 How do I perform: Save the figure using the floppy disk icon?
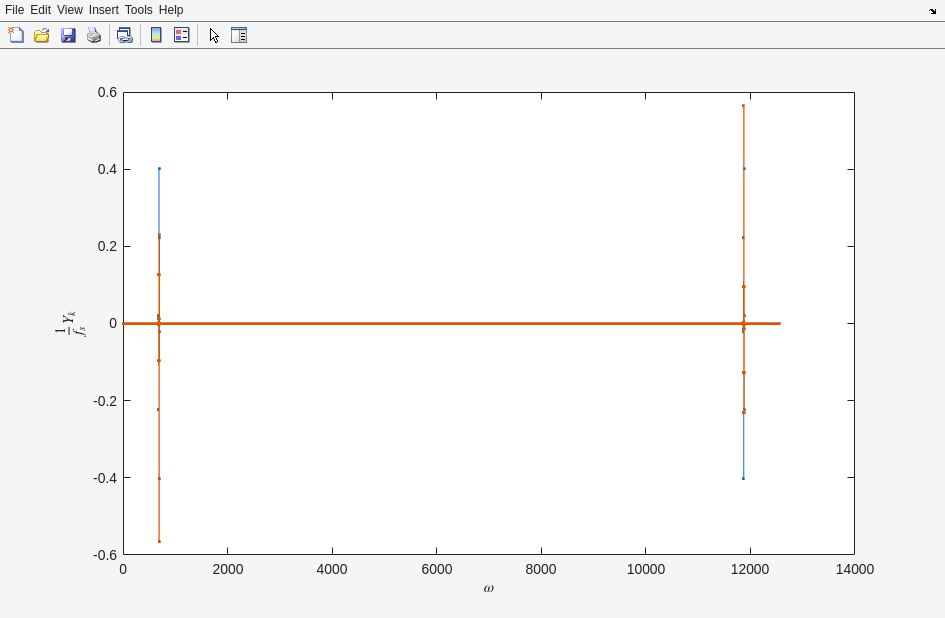[68, 35]
